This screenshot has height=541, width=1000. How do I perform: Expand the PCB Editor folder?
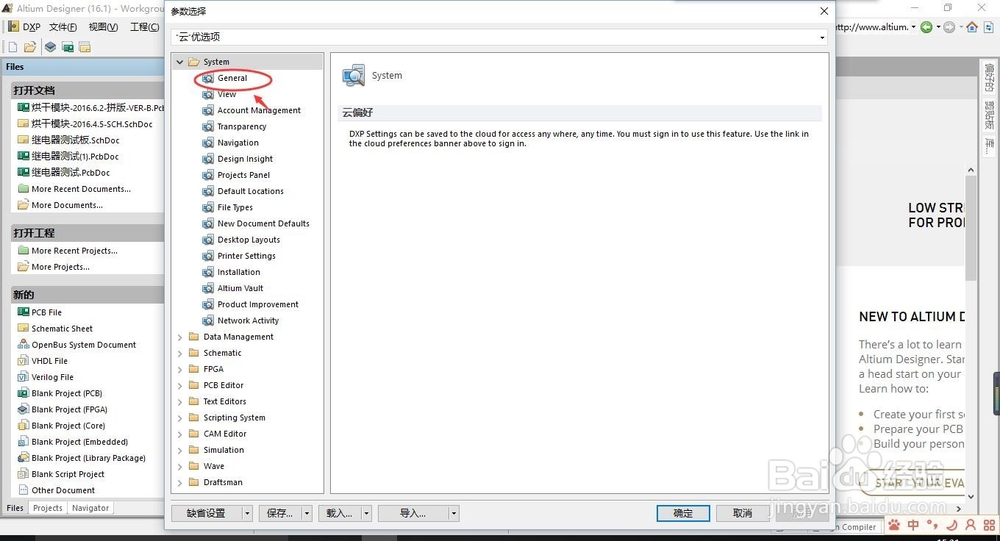(180, 385)
